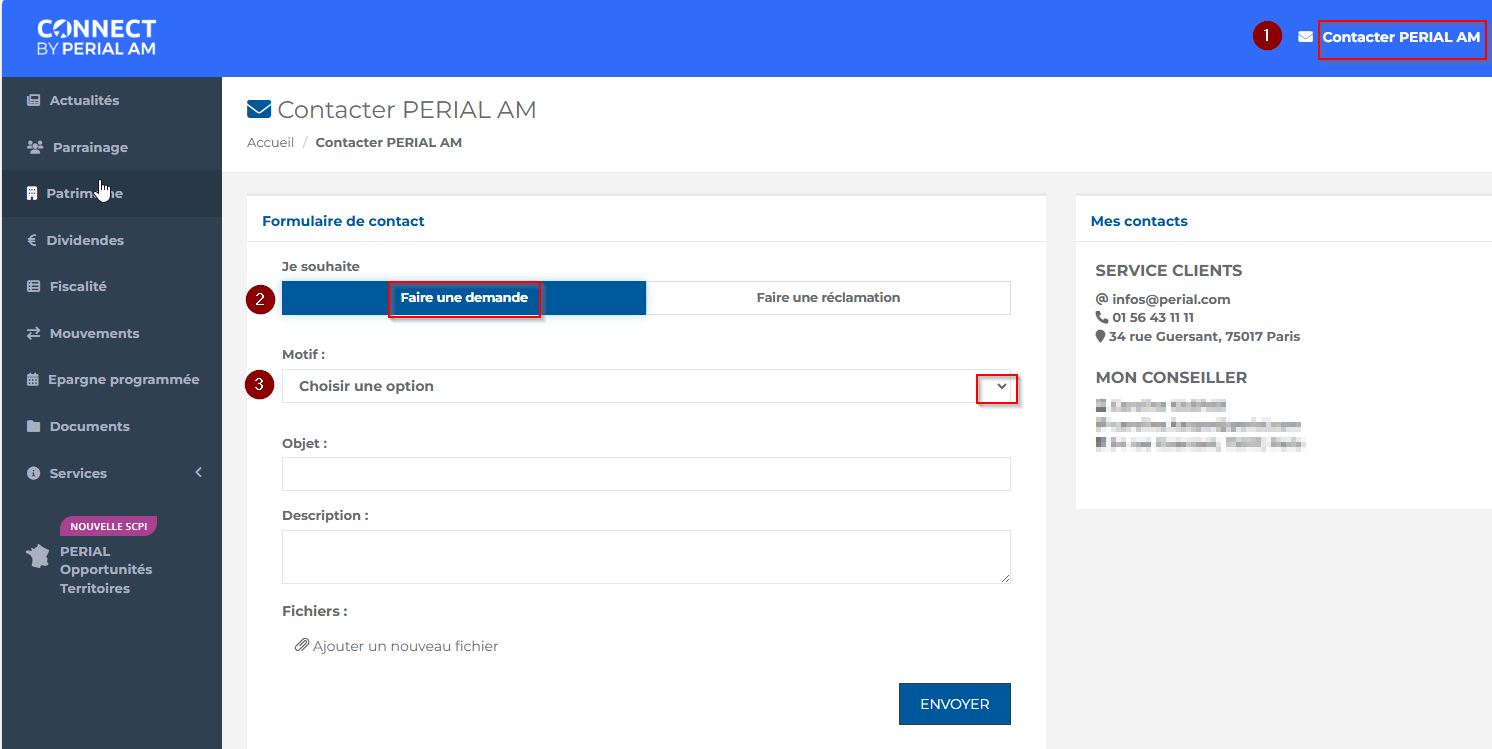Click the CONNECT by PERIAL AM logo
The height and width of the screenshot is (749, 1492).
[x=96, y=37]
